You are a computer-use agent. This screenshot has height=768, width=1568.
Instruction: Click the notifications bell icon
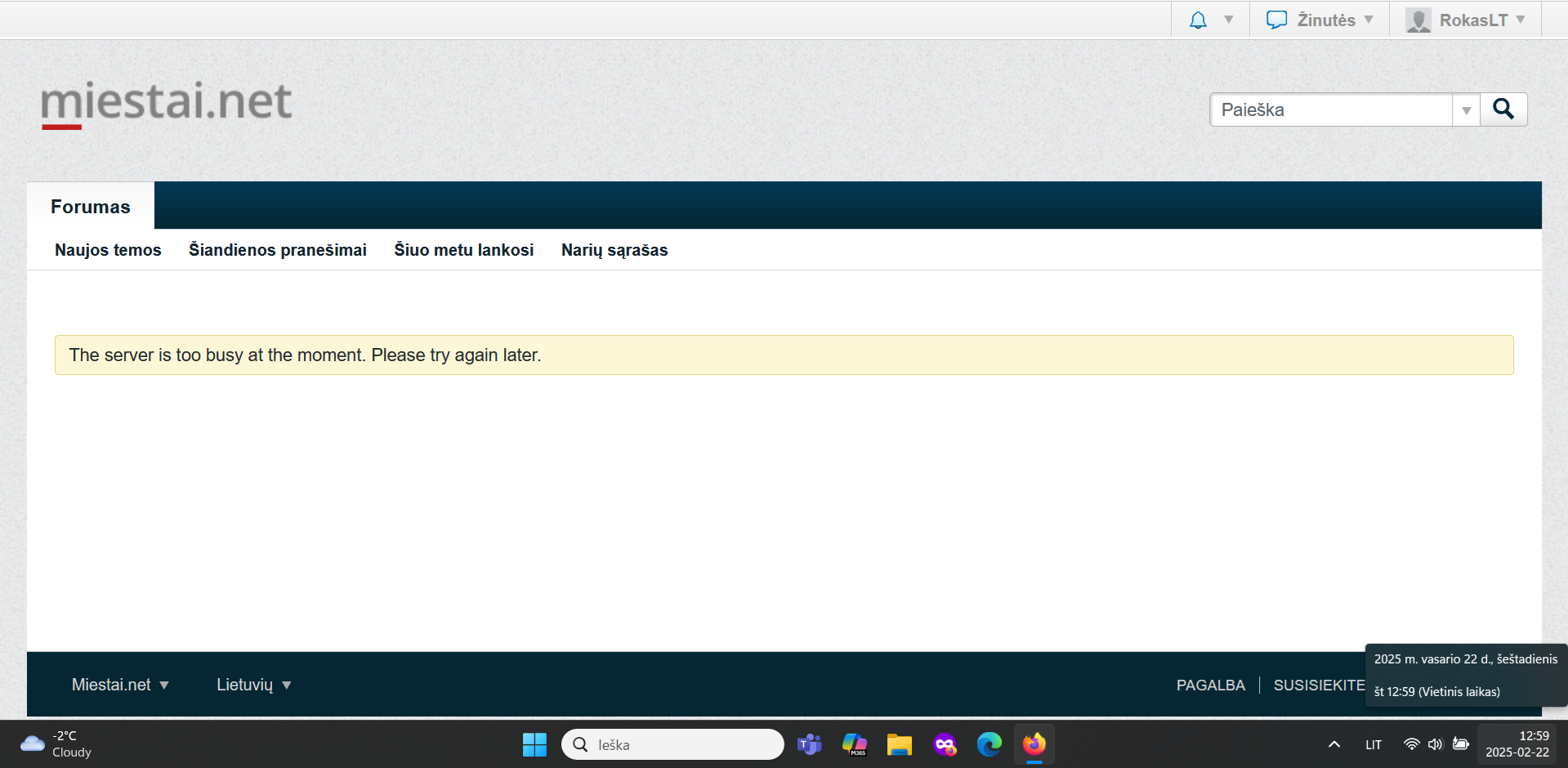[x=1198, y=20]
